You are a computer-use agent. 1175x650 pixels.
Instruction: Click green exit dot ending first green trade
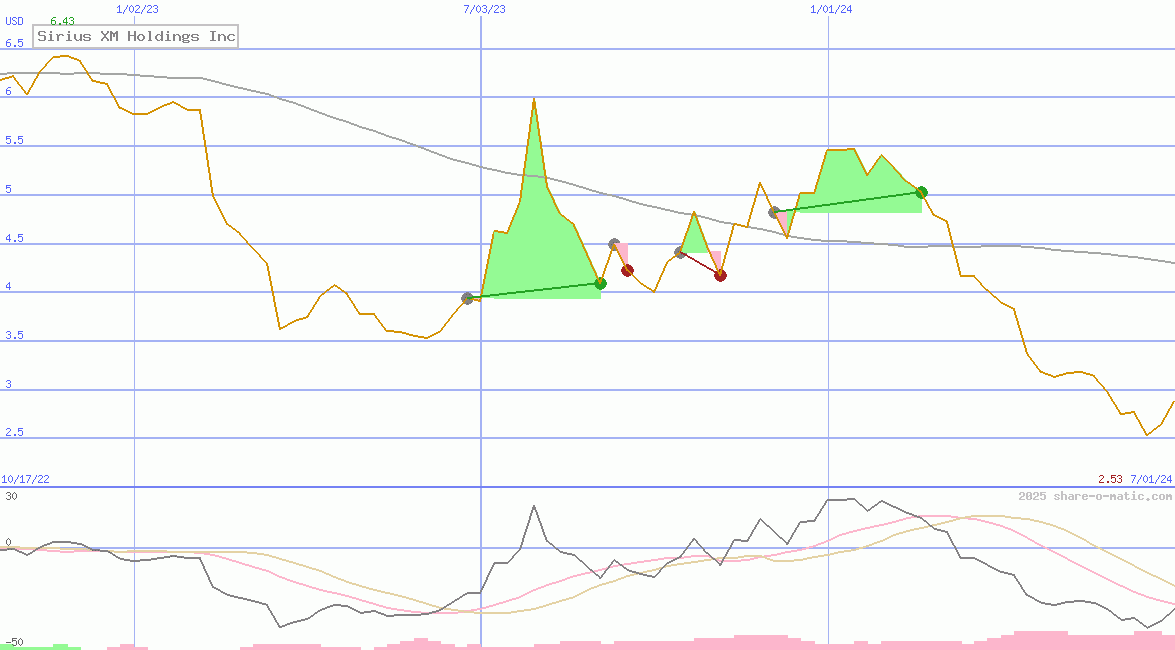[x=600, y=283]
